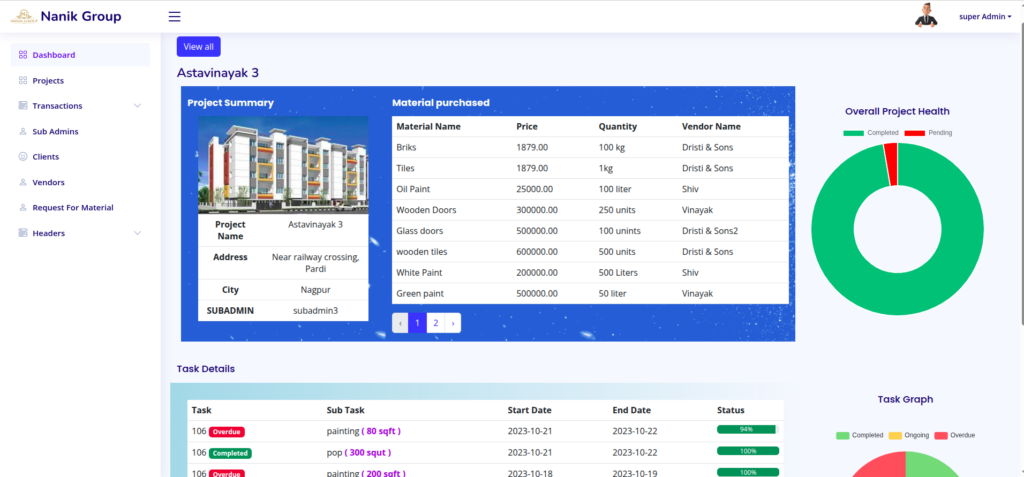
Task: Click the super admin avatar picture
Action: pos(925,16)
